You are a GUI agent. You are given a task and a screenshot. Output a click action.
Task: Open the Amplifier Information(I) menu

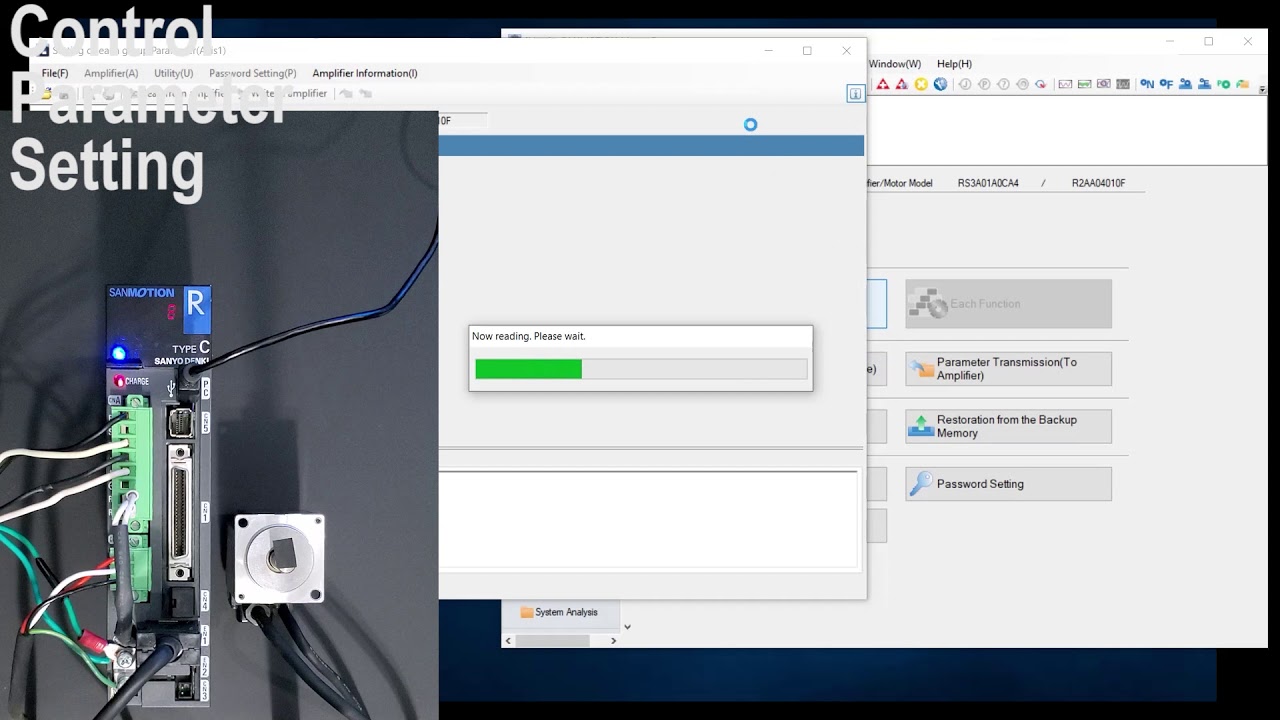coord(365,73)
